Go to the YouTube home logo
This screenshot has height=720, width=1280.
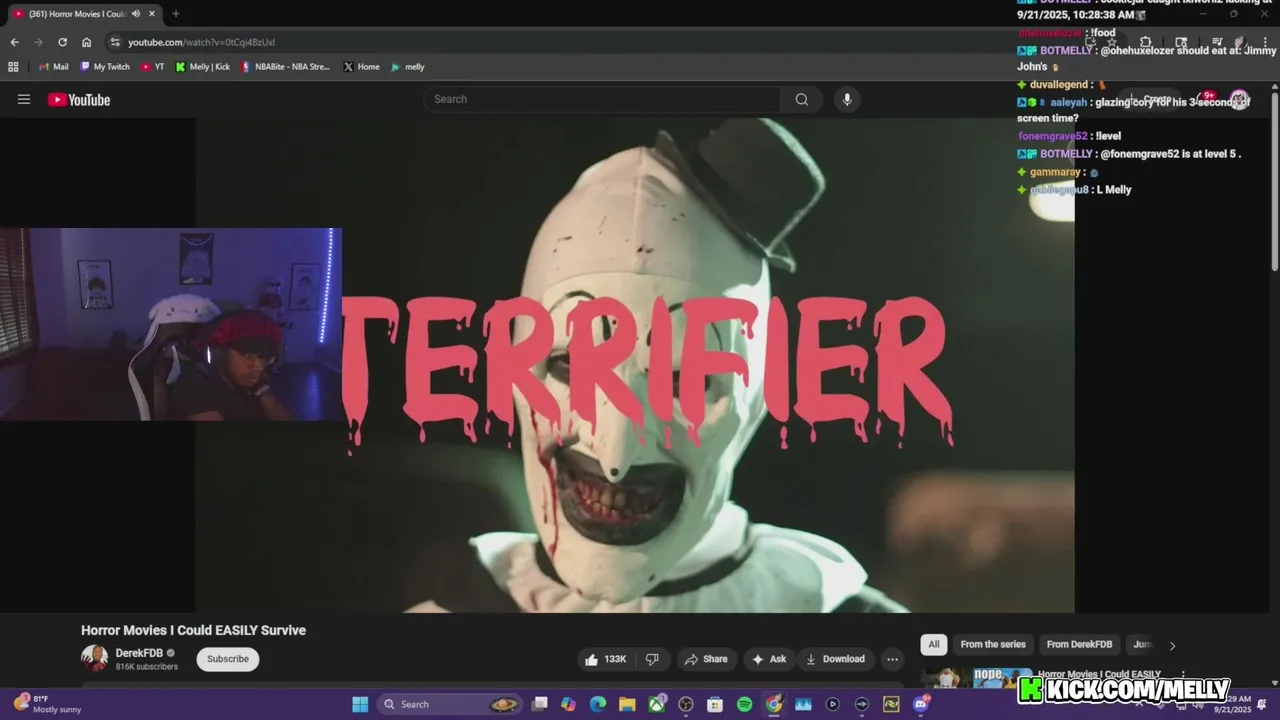point(79,99)
